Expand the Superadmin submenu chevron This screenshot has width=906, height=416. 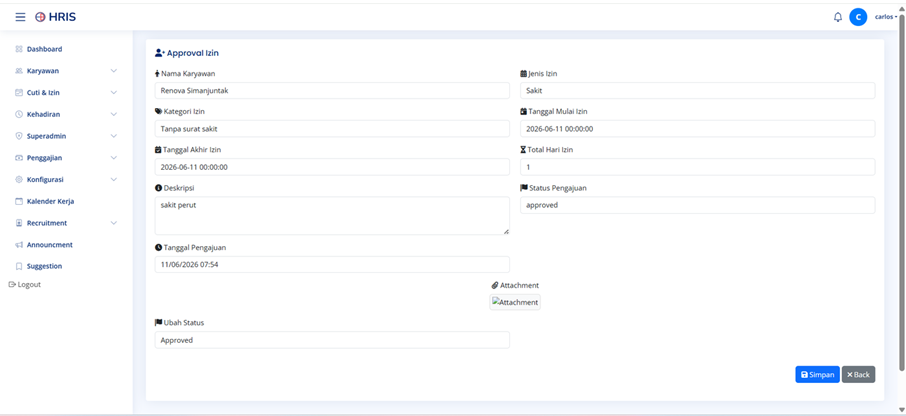(114, 136)
